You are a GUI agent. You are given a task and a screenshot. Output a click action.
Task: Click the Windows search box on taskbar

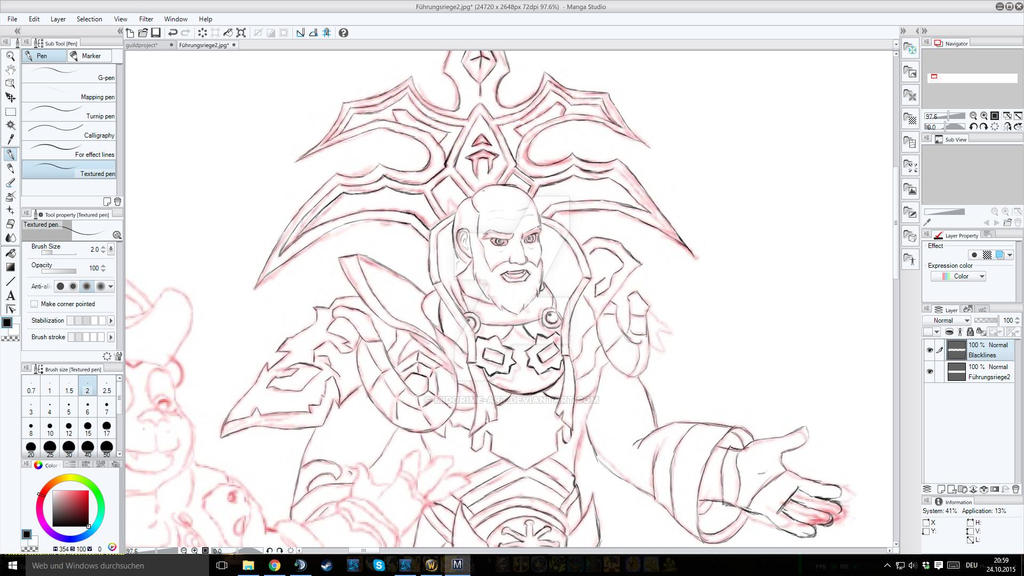[111, 566]
